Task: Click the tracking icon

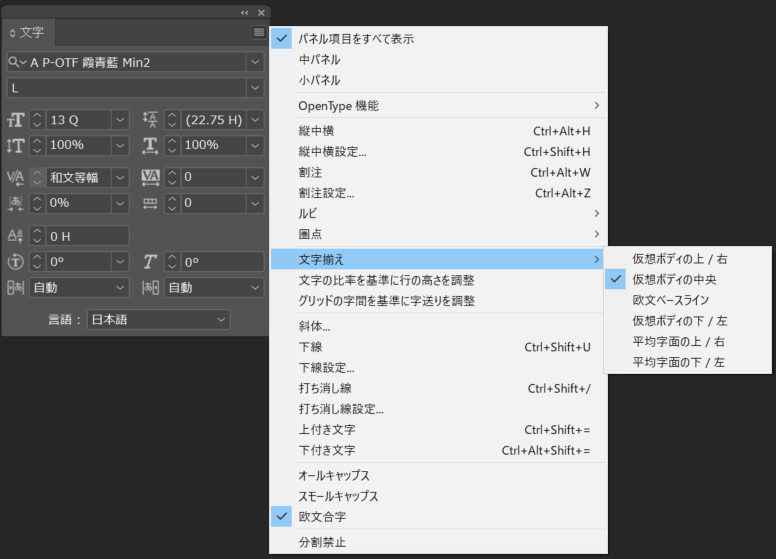Action: (x=151, y=178)
